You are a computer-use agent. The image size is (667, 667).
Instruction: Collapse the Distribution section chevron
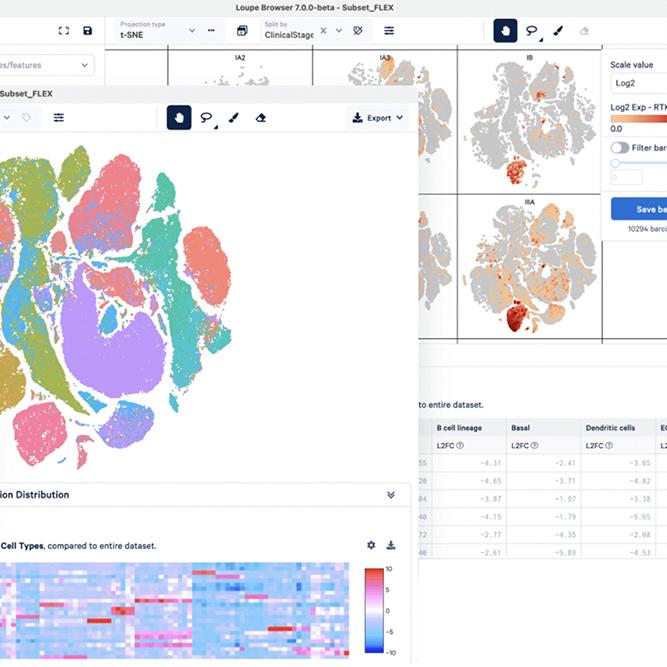(x=391, y=495)
